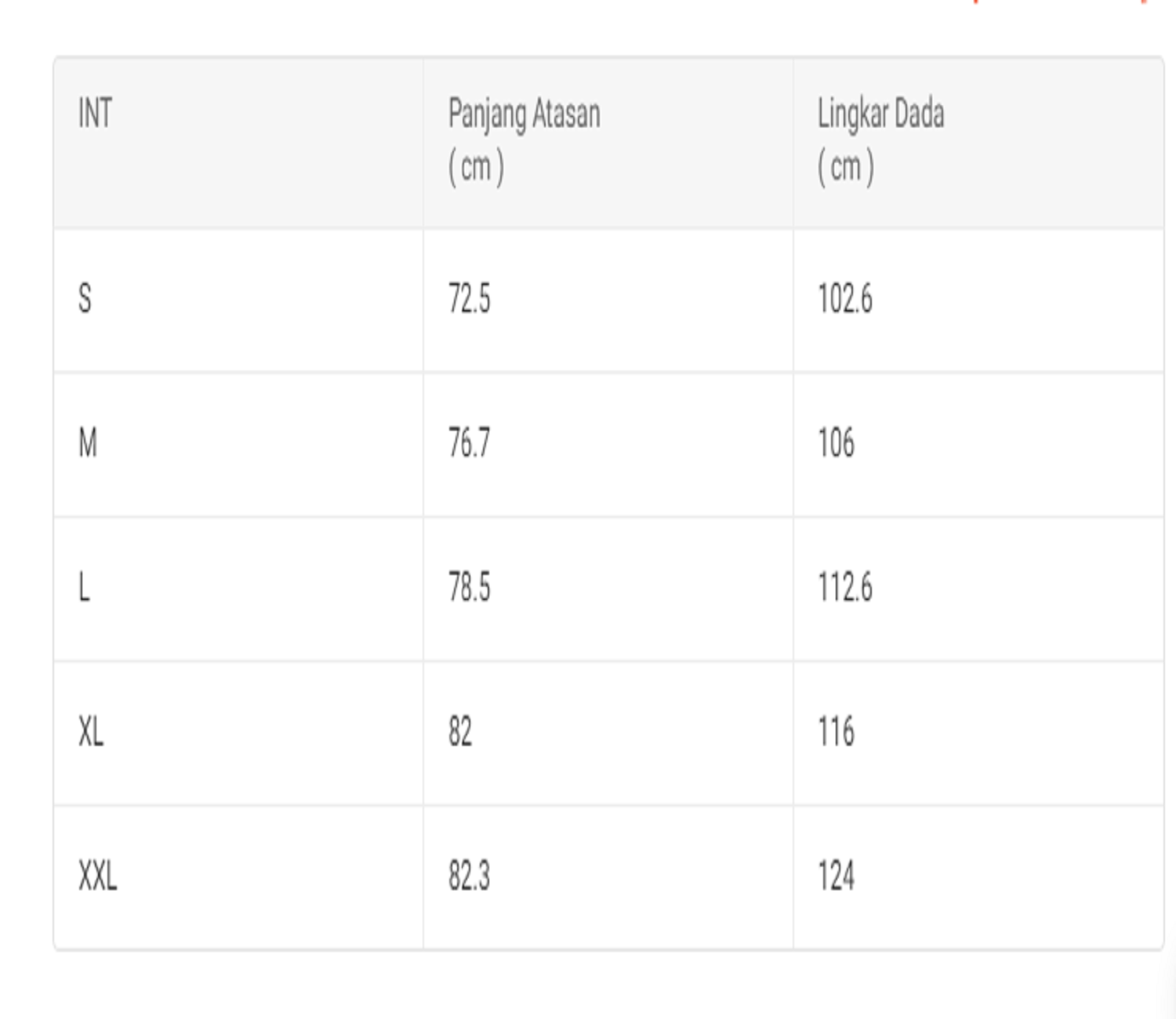Click the 102.6 chest value
The image size is (1176, 1019).
pyautogui.click(x=845, y=299)
